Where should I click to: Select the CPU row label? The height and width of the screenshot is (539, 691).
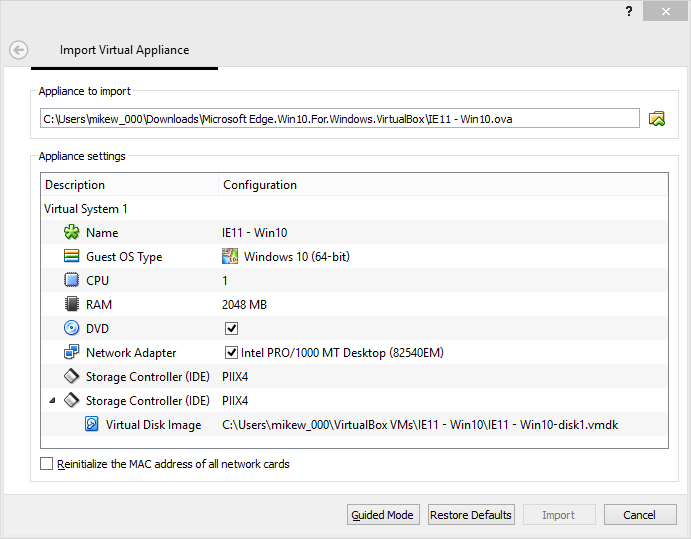point(97,280)
